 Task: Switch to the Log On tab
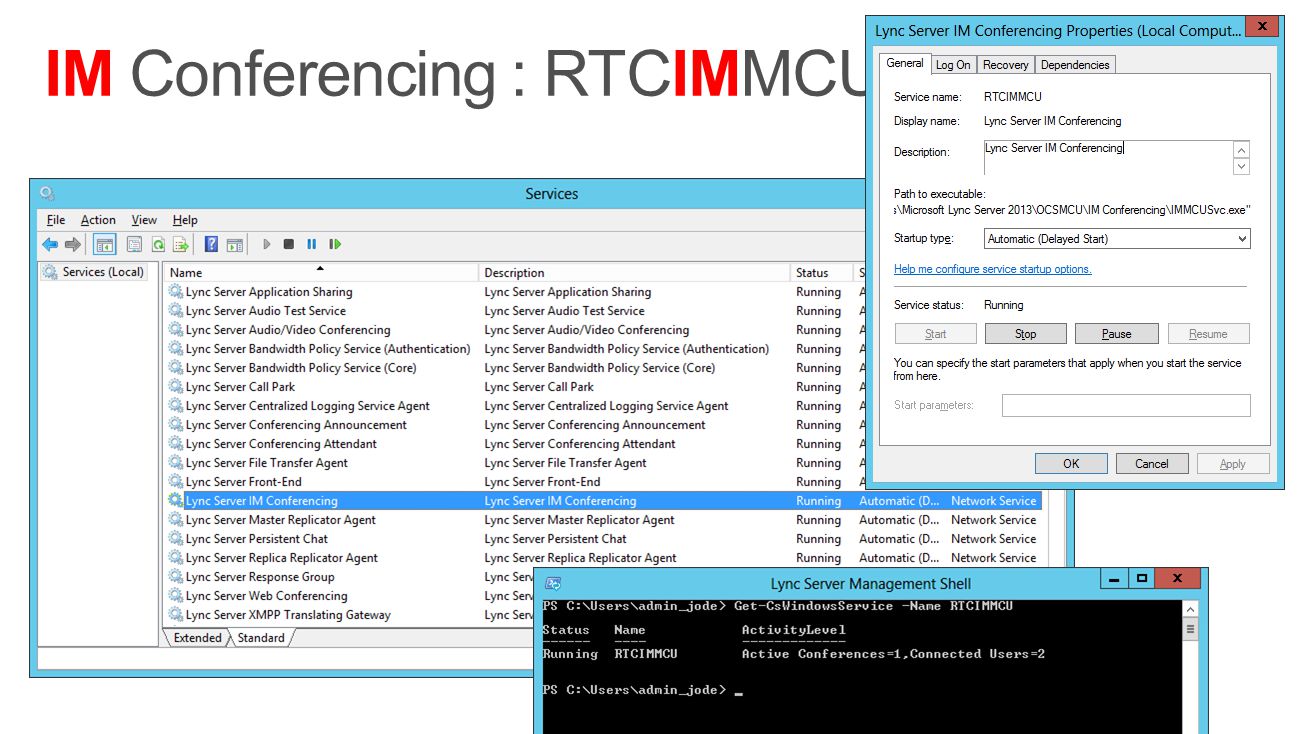tap(953, 65)
